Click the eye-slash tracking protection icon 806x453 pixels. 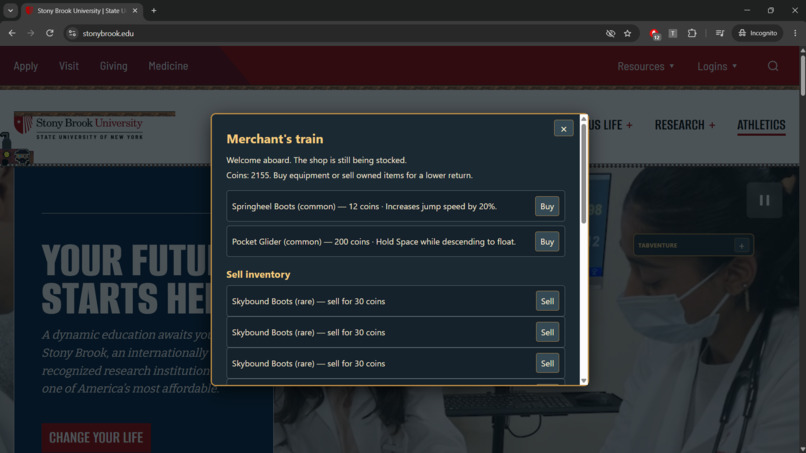point(610,33)
